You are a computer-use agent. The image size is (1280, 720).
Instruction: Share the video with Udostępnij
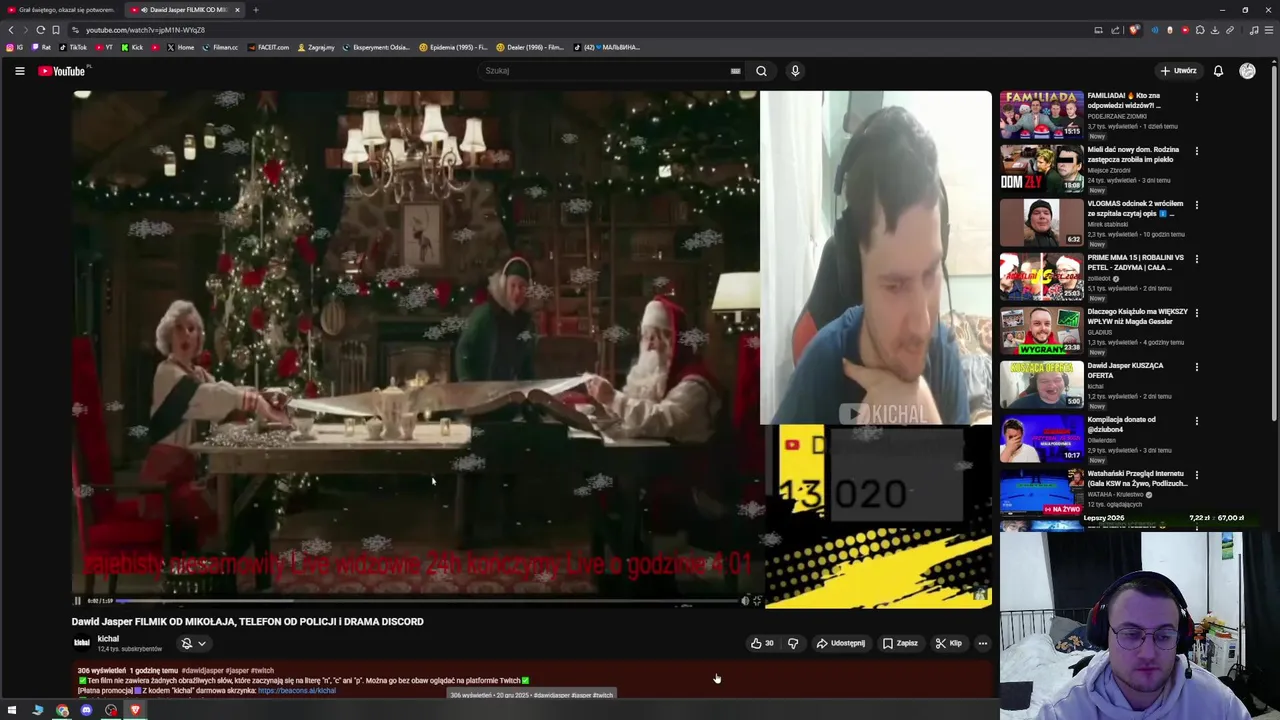click(841, 643)
